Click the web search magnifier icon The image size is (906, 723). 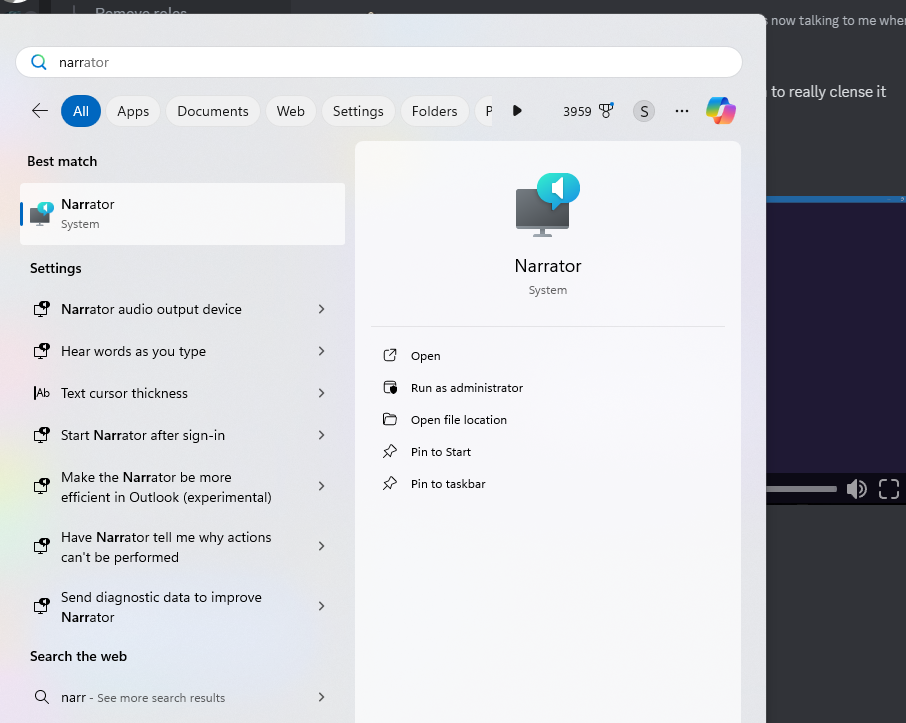pyautogui.click(x=42, y=697)
